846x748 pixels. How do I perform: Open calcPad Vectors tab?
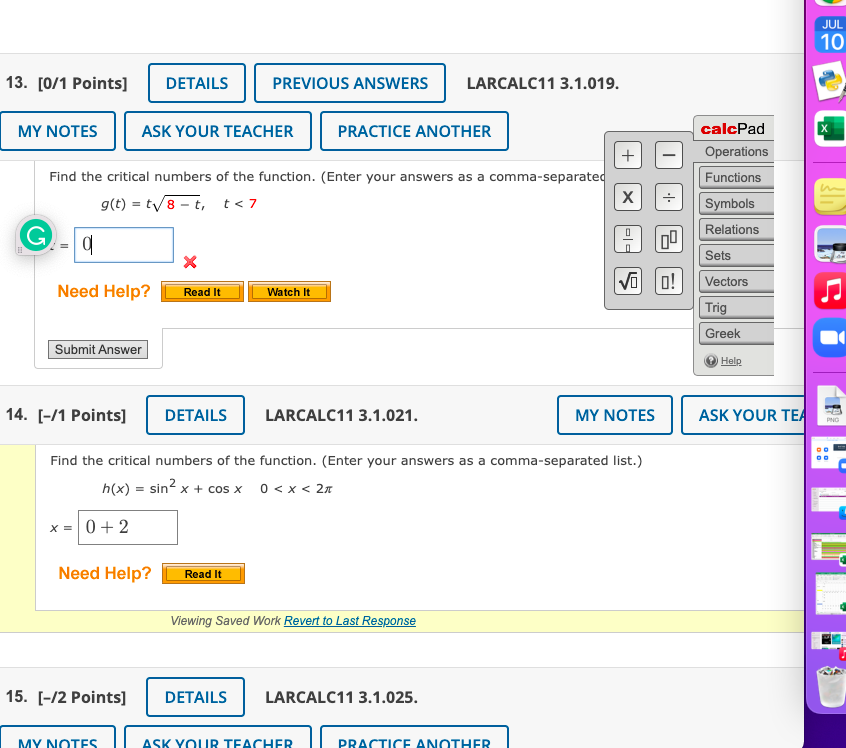click(736, 282)
